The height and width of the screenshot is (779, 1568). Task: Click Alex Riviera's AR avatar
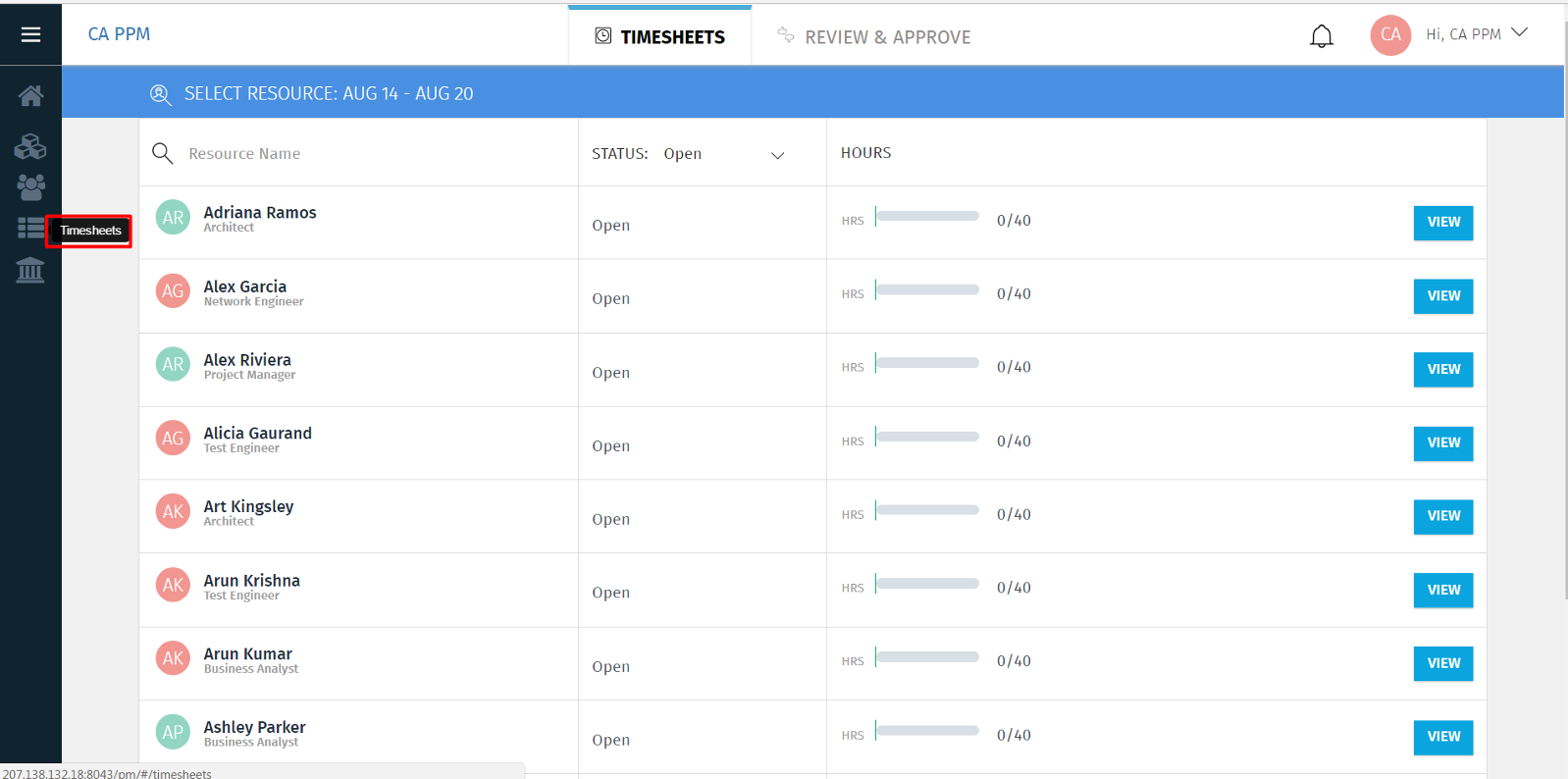tap(173, 365)
